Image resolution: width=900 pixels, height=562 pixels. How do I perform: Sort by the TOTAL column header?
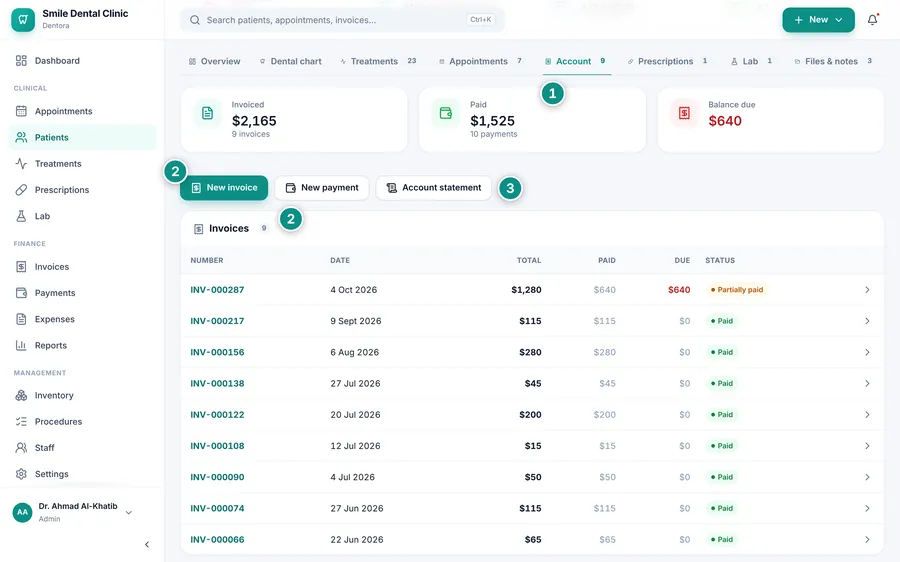tap(529, 261)
